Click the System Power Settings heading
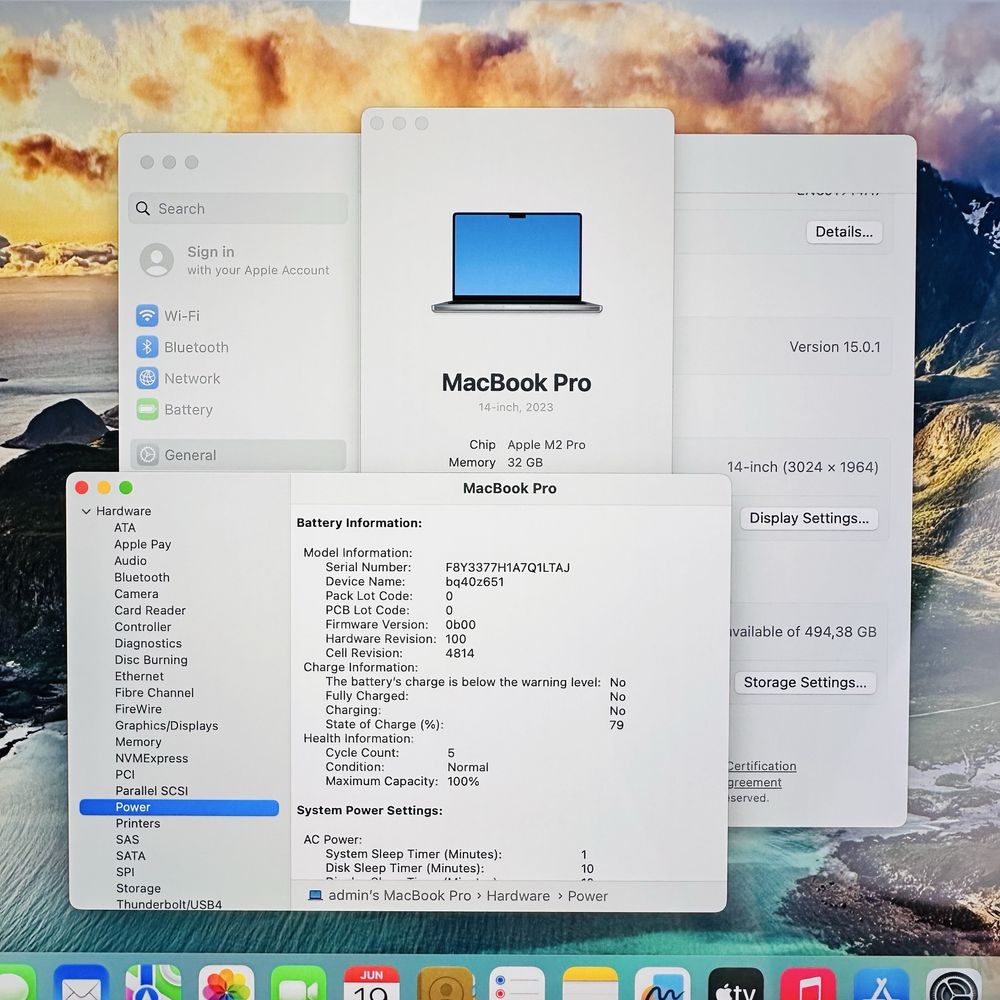The image size is (1000, 1000). point(369,811)
